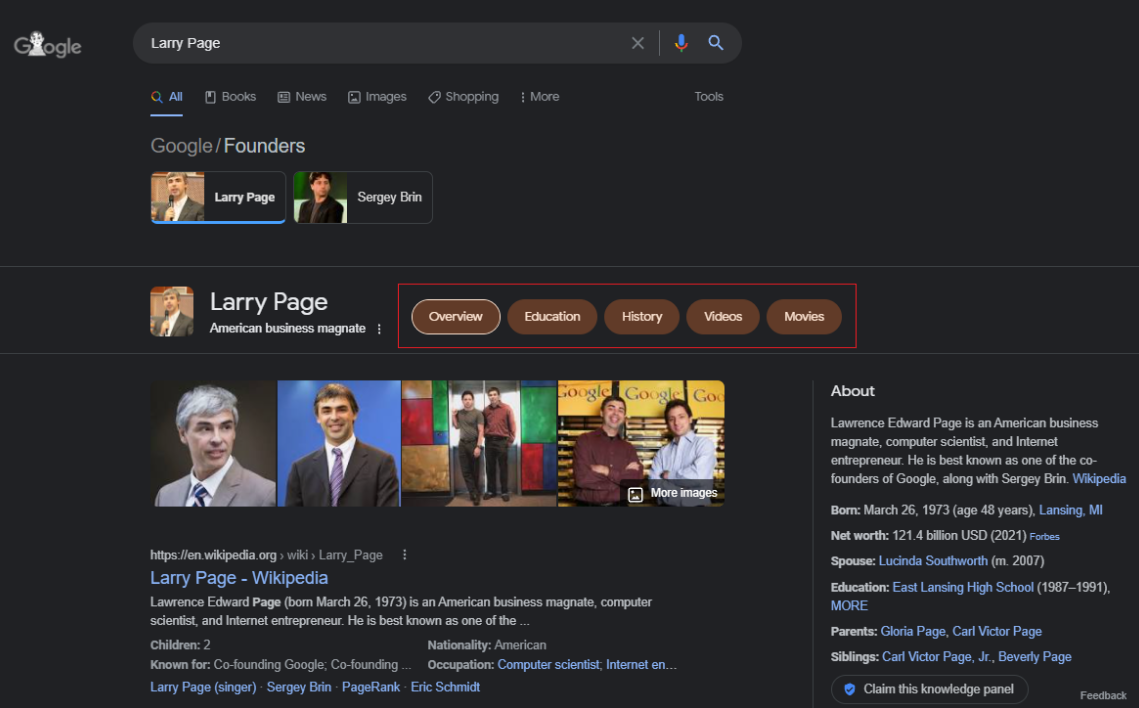Click 'Children: 2' text
This screenshot has height=708, width=1139.
(180, 645)
